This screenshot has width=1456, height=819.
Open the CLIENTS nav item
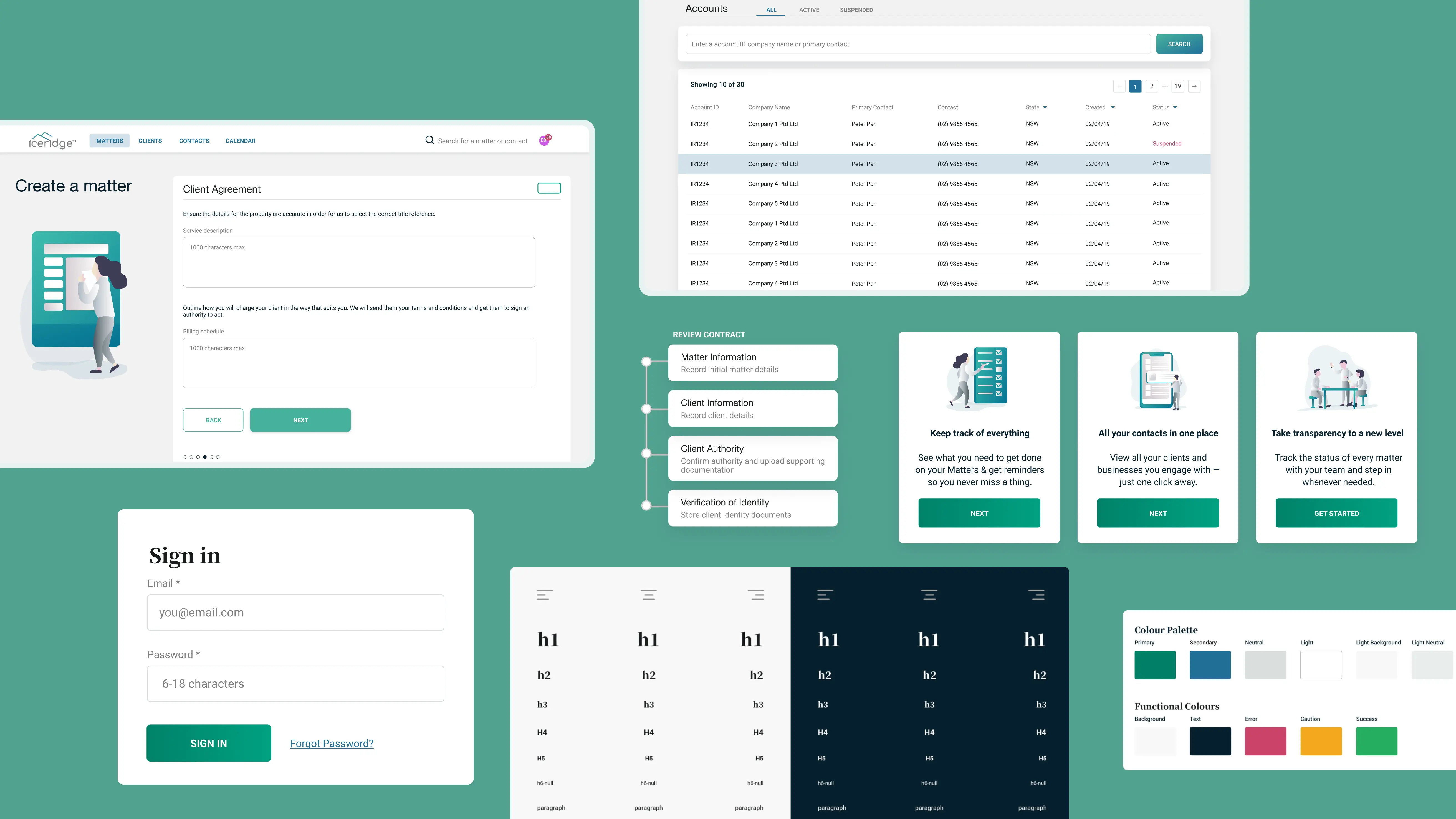[x=150, y=141]
